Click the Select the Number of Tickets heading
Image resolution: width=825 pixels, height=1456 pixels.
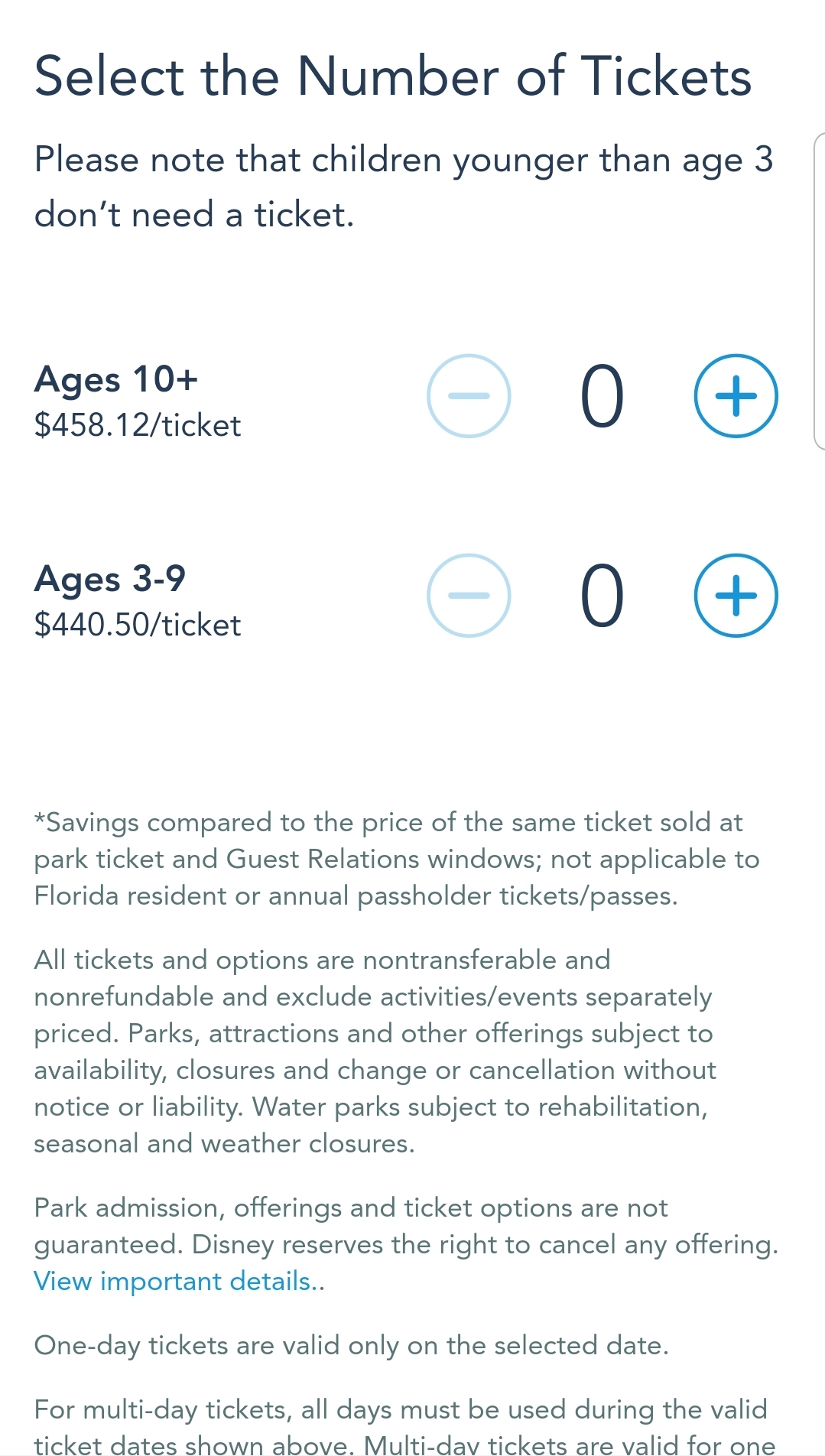pyautogui.click(x=393, y=76)
